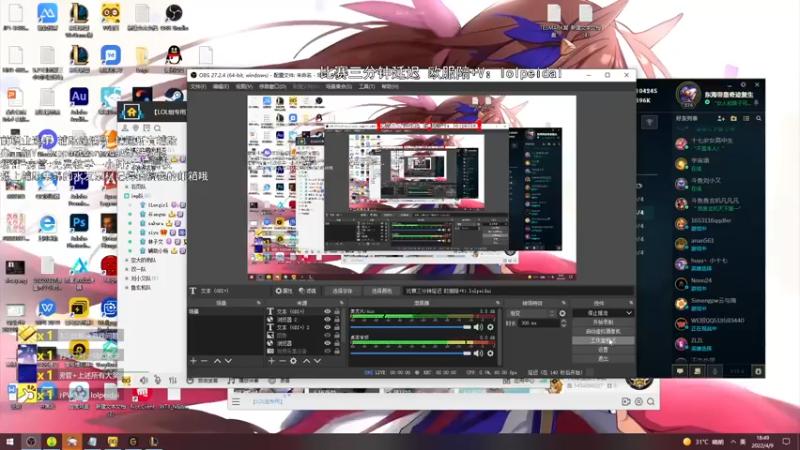
Task: Open the 停止推流 button dropdown arrow
Action: (x=629, y=313)
